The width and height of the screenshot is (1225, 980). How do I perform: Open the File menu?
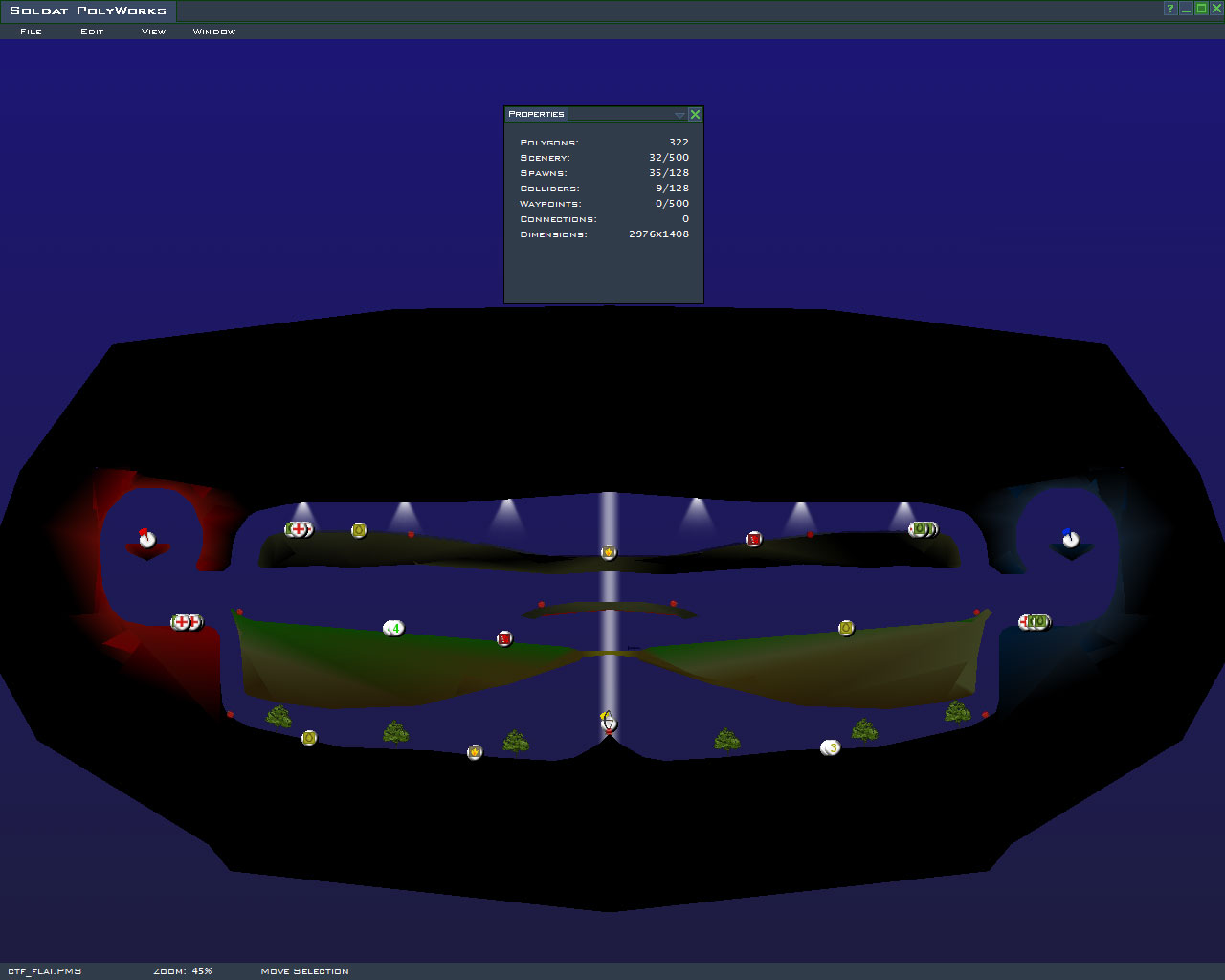point(31,32)
